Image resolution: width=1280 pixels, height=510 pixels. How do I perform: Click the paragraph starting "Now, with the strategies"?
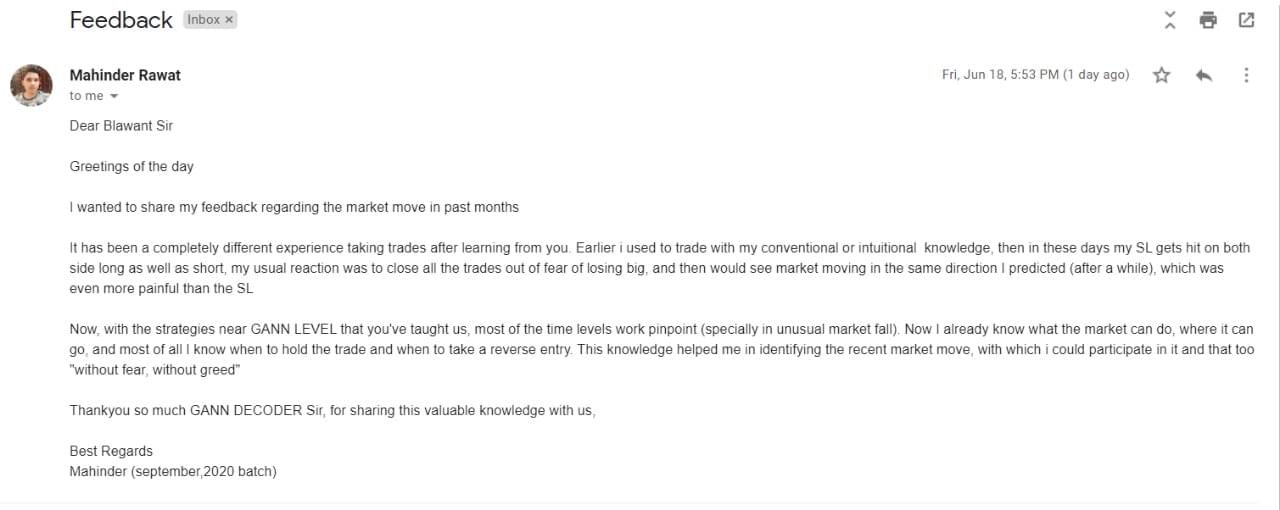[660, 349]
